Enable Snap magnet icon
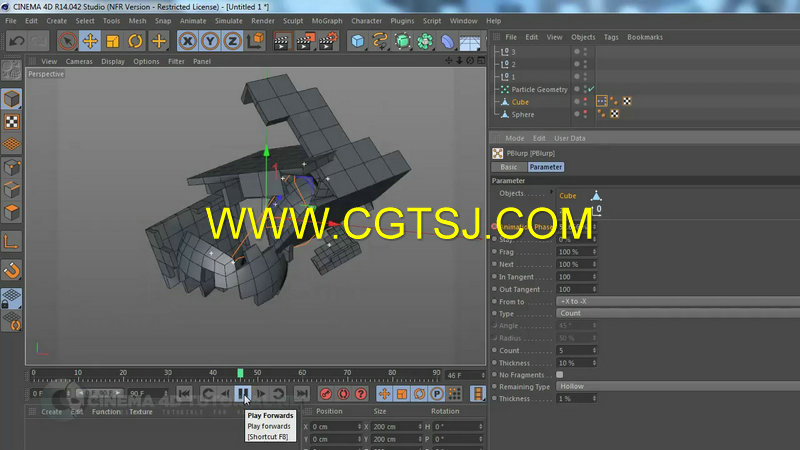The width and height of the screenshot is (800, 450). coord(11,270)
